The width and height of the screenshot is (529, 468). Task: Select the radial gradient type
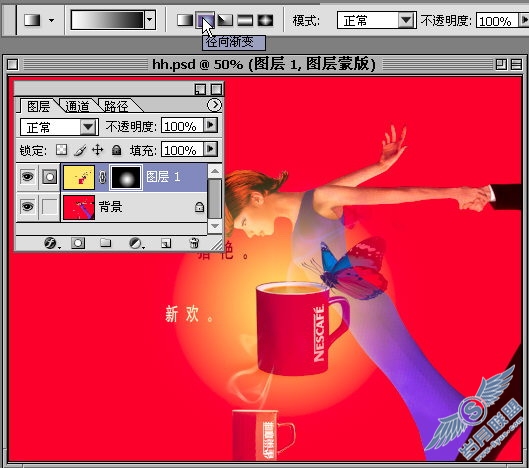[x=205, y=20]
